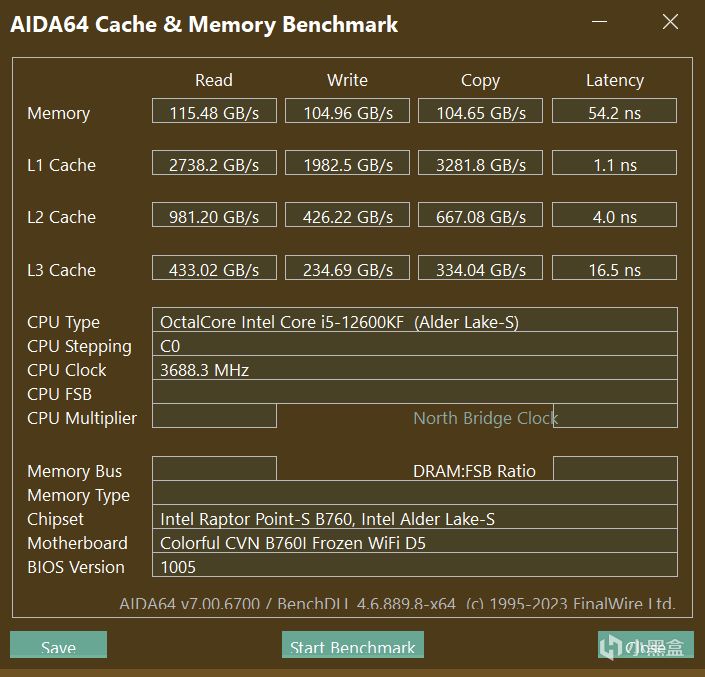The image size is (705, 677).
Task: Select L2 Cache Latency value 4.0 ns
Action: [x=614, y=215]
